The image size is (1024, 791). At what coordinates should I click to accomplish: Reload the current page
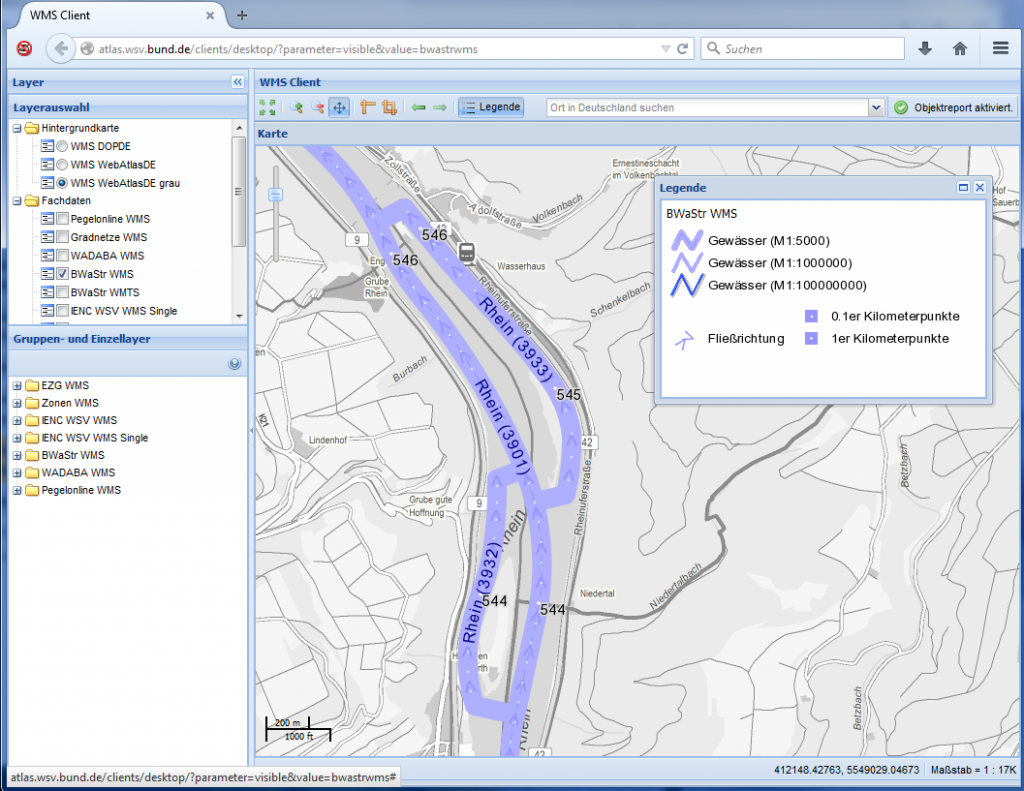point(682,48)
